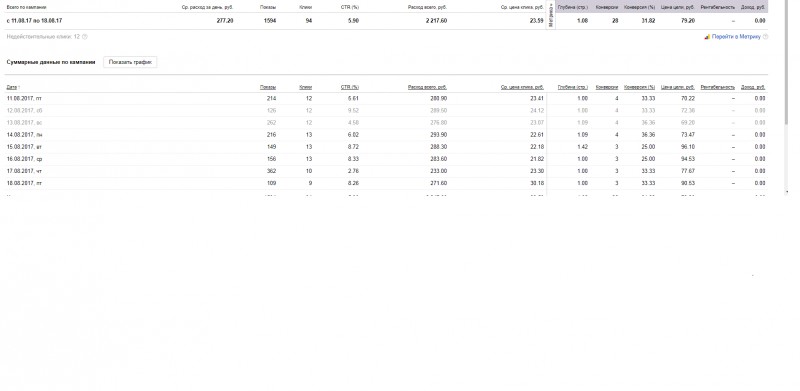
Task: Click total average click price 23.59
Action: [537, 21]
